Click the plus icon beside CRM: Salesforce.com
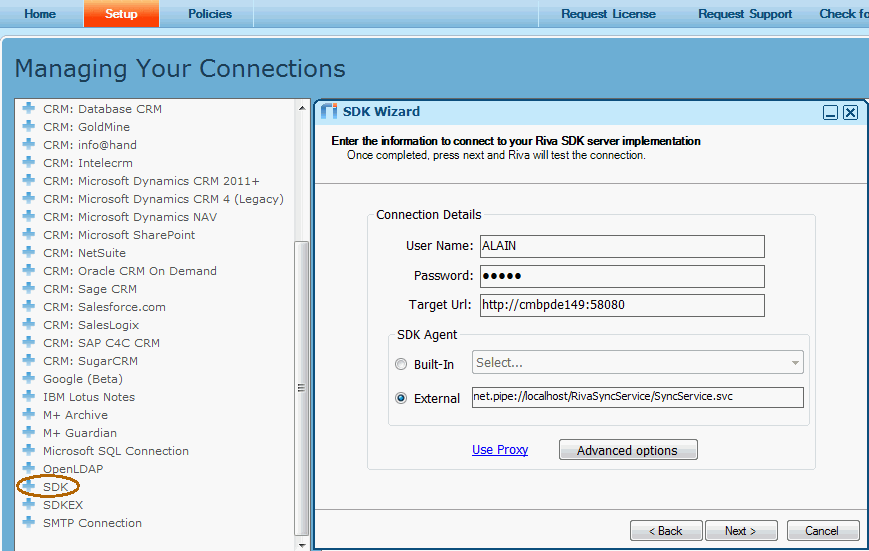The image size is (869, 551). (x=29, y=307)
